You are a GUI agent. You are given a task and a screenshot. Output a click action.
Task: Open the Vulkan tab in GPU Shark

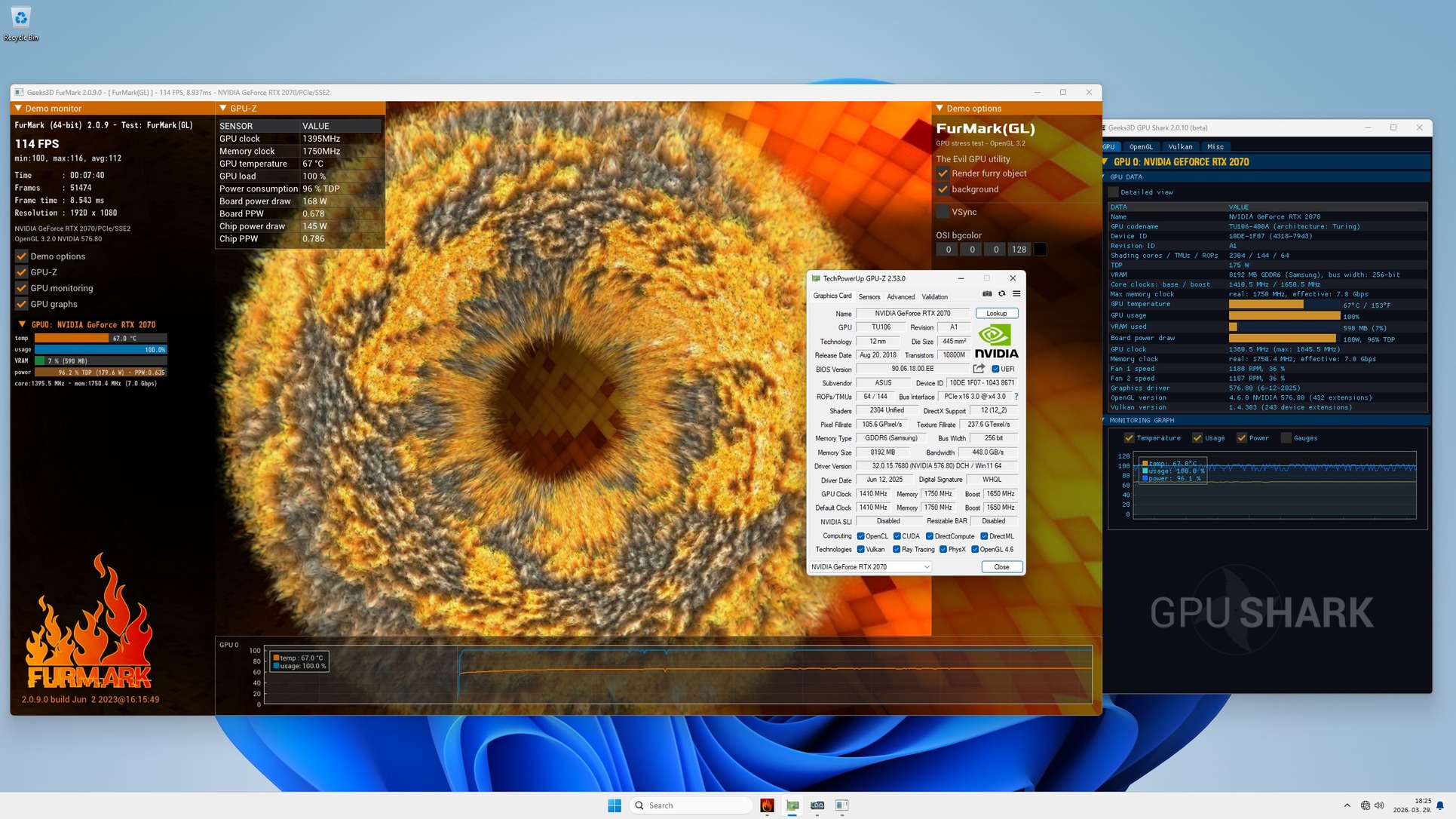pyautogui.click(x=1180, y=147)
